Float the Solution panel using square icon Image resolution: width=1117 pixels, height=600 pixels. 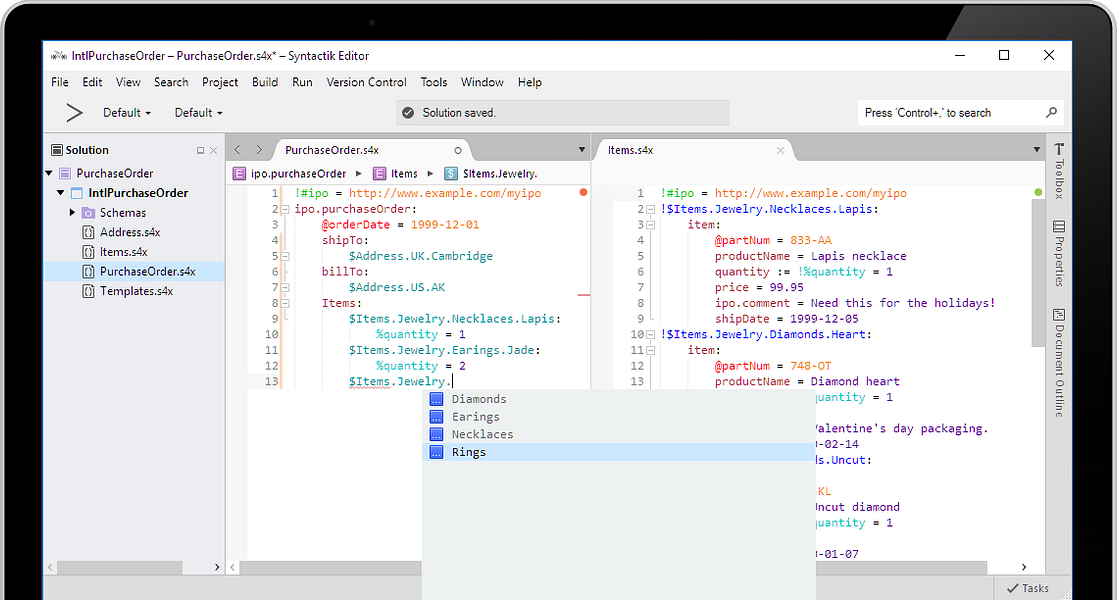[201, 150]
